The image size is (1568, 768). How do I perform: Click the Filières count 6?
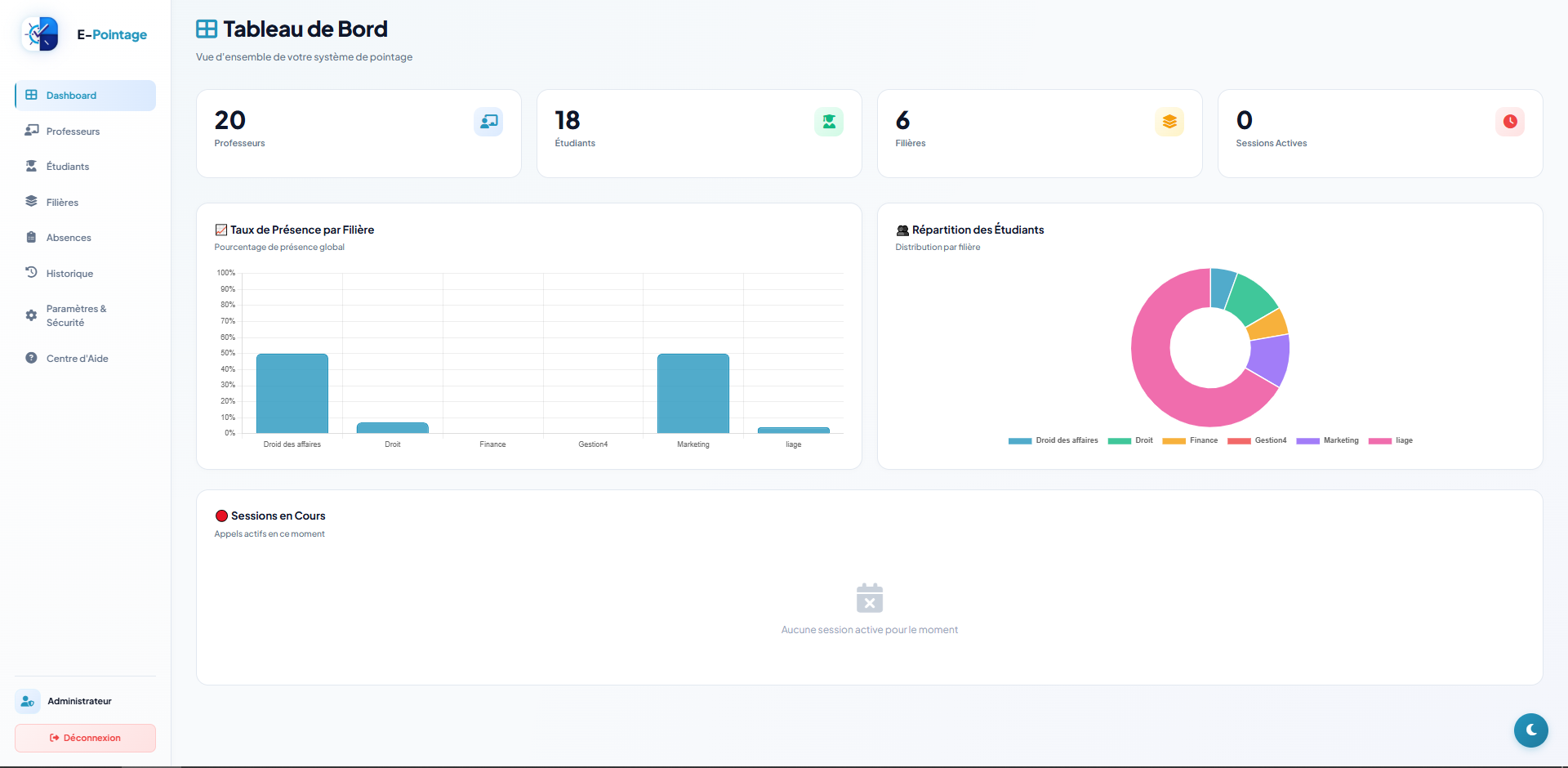click(902, 121)
